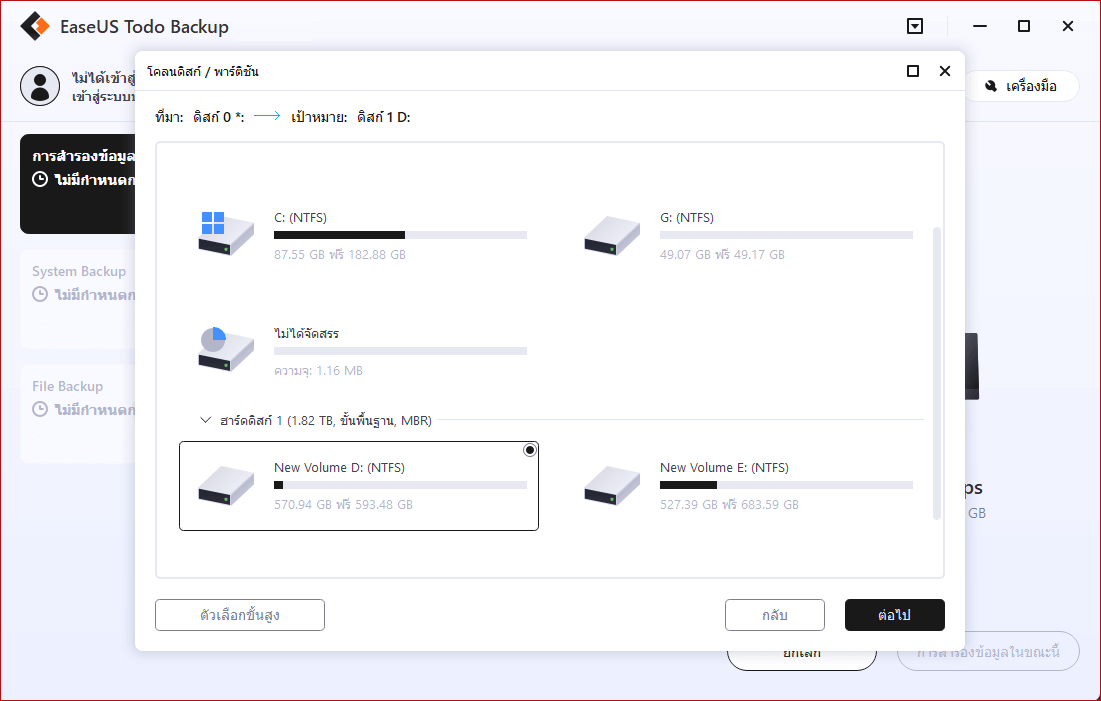Click the 1.16 MB capacity text
The image size is (1101, 701).
click(318, 370)
